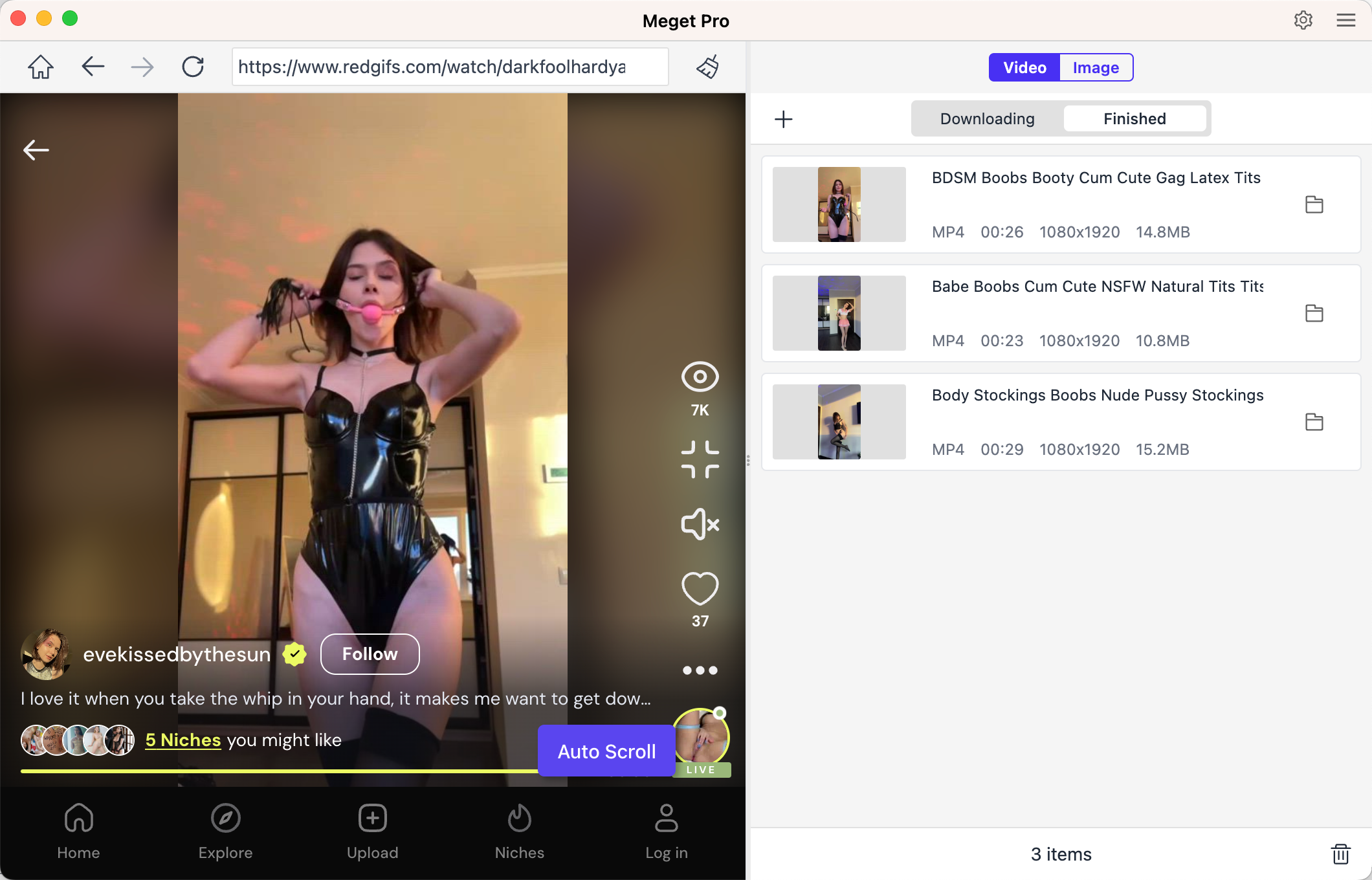Like the video with the heart icon
This screenshot has width=1372, height=880.
click(699, 588)
